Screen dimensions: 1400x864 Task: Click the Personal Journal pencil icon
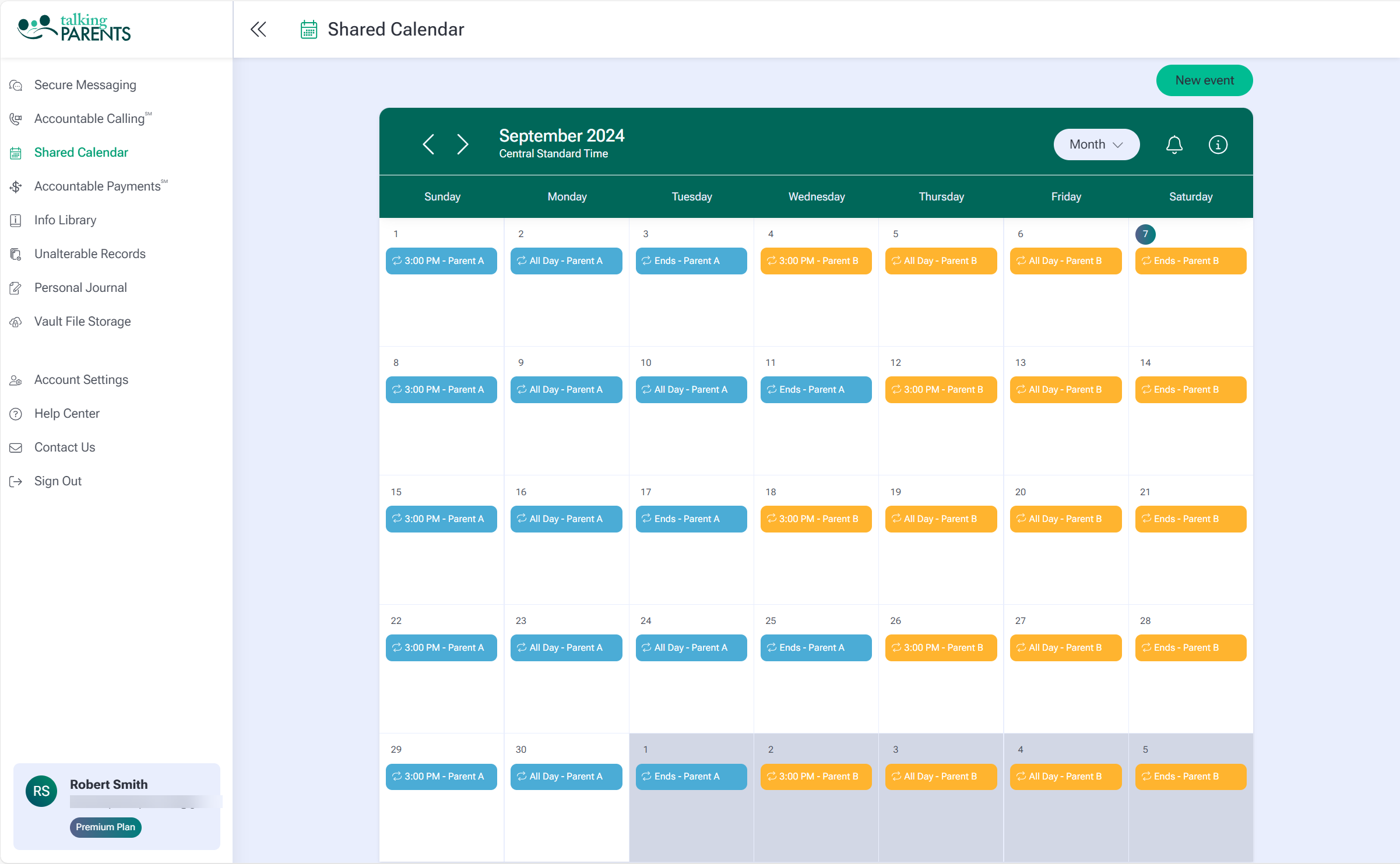pyautogui.click(x=16, y=288)
